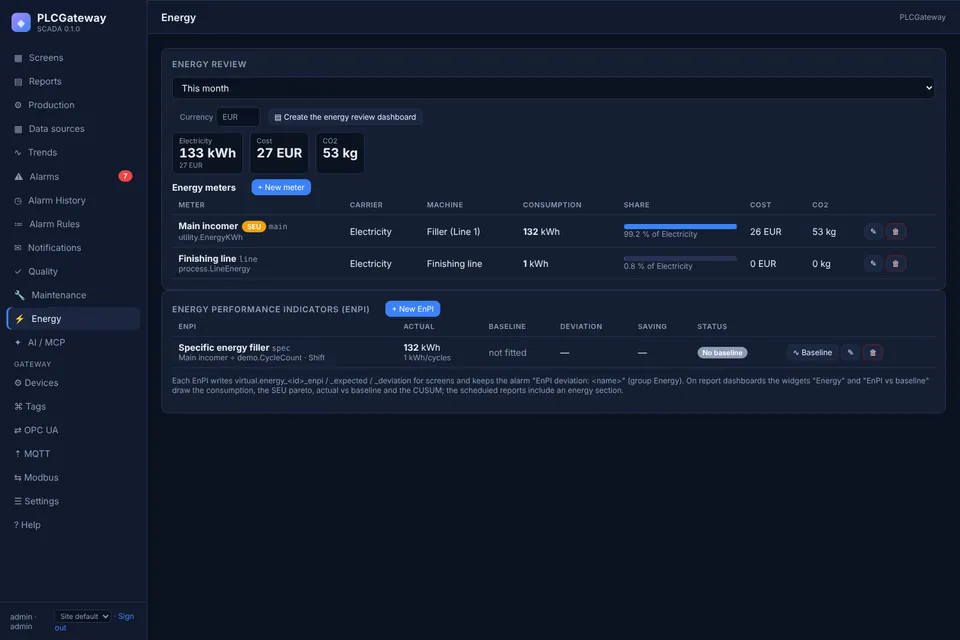Click Create the energy review dashboard

(345, 117)
